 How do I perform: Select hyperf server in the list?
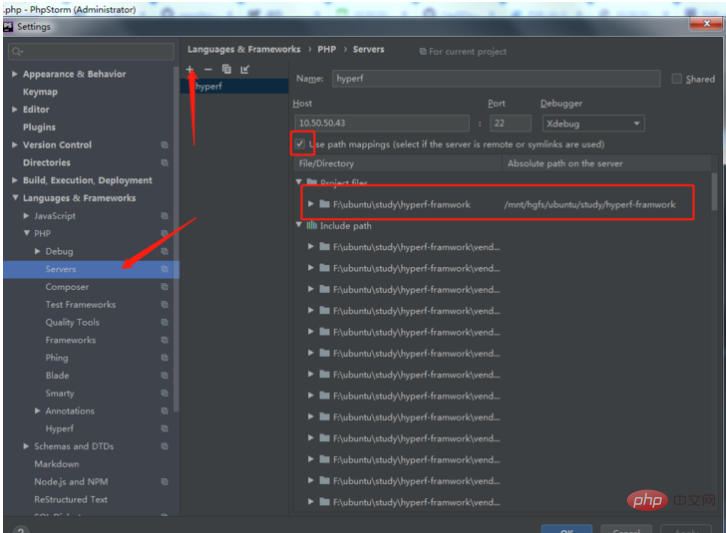pos(235,86)
